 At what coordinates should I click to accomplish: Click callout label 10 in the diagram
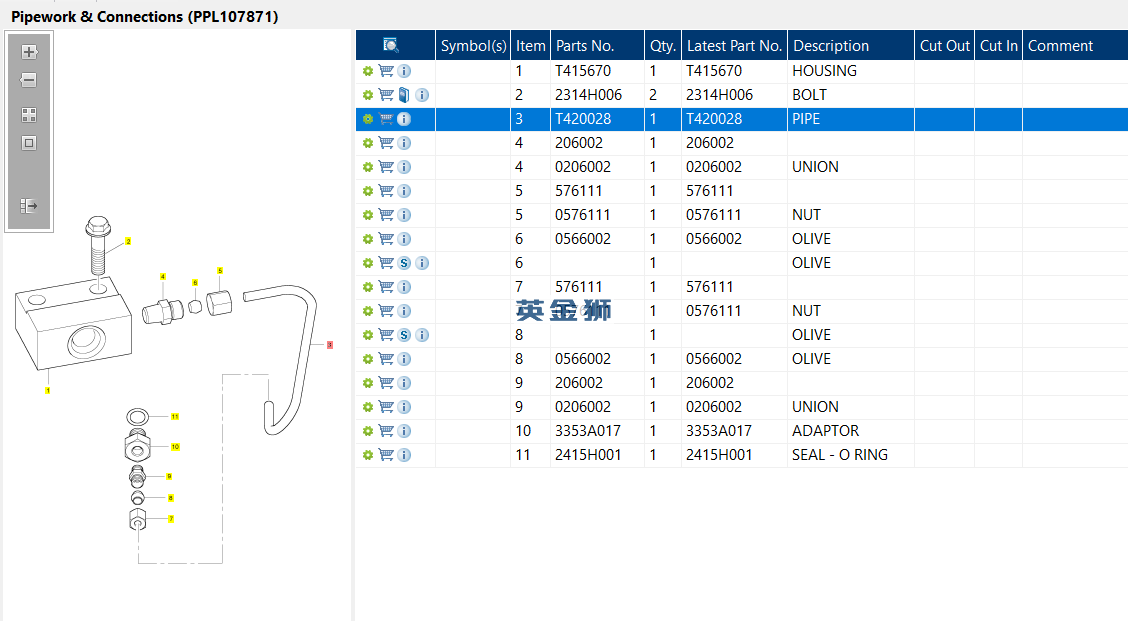tap(175, 447)
